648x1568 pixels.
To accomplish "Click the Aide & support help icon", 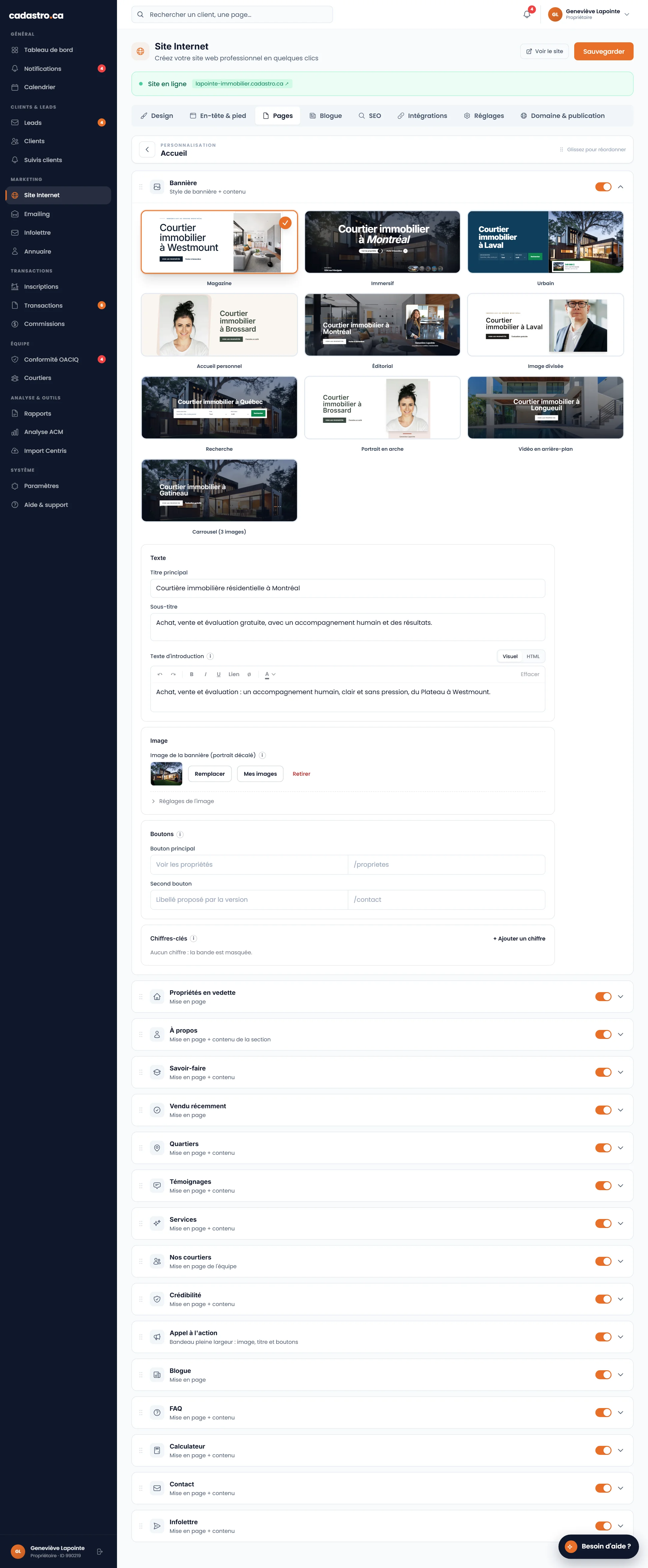I will tap(15, 504).
